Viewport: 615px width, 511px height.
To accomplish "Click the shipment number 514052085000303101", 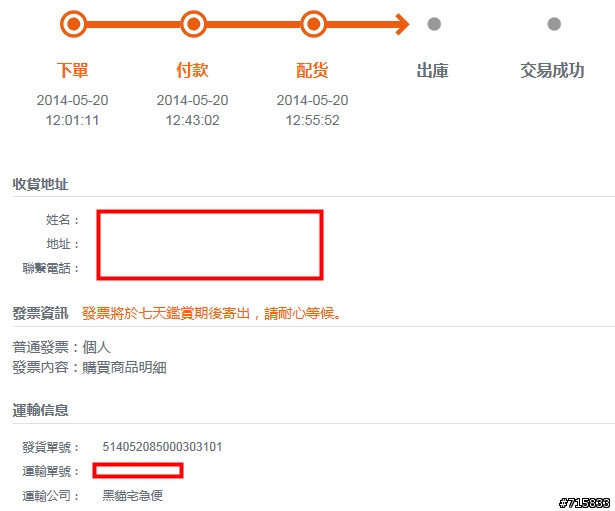I will pos(162,447).
